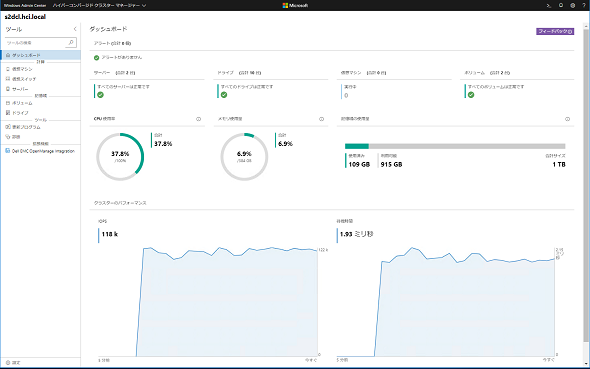590x369 pixels.
Task: Click the Microsoft logo in the header
Action: pyautogui.click(x=295, y=5)
